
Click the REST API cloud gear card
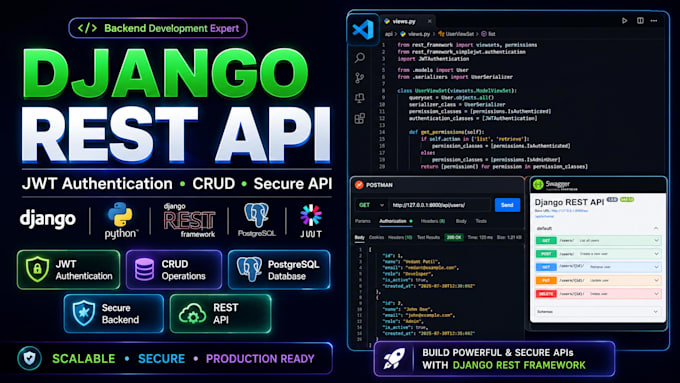point(220,314)
